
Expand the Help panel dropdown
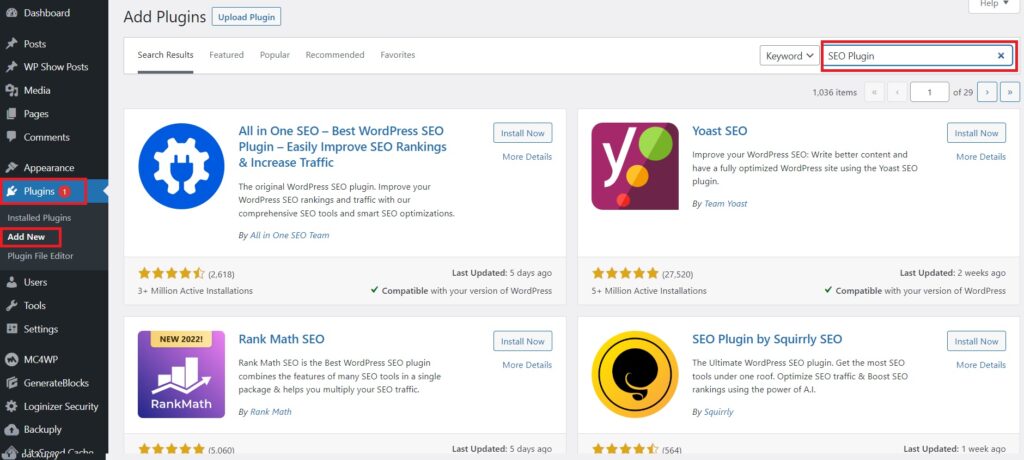[994, 5]
